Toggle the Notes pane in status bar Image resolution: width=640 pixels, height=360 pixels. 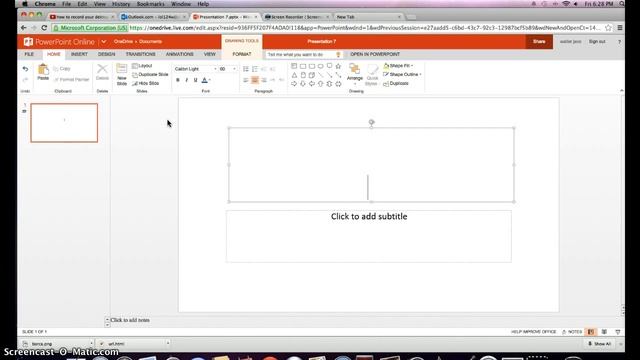click(x=572, y=332)
